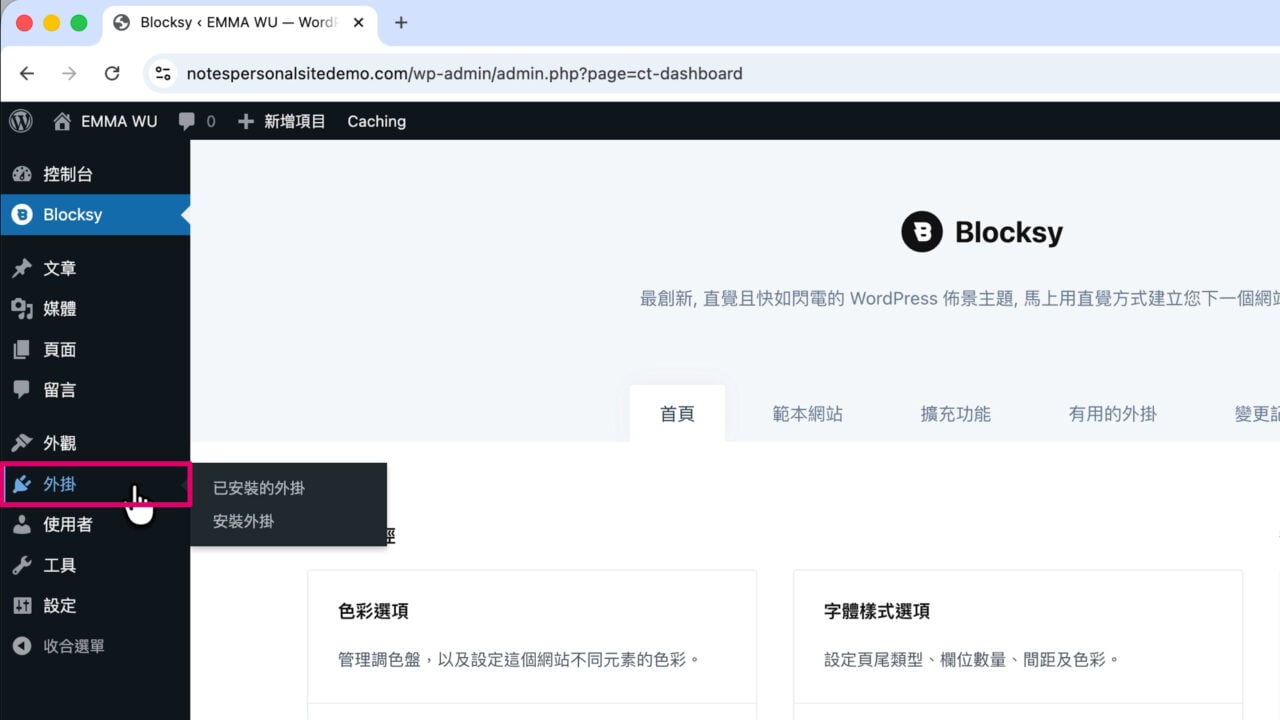This screenshot has width=1280, height=720.
Task: Click the 頁面 pages icon
Action: click(22, 350)
